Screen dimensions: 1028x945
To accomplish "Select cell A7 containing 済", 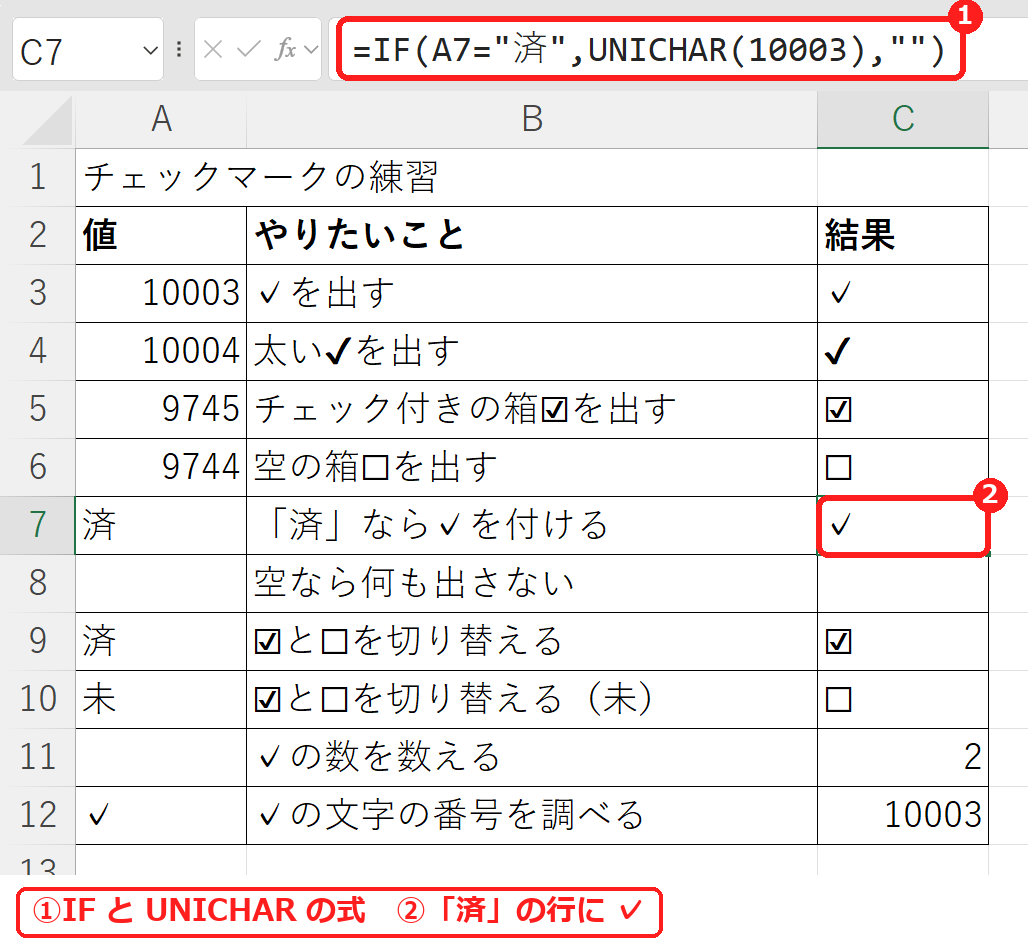I will (x=161, y=525).
